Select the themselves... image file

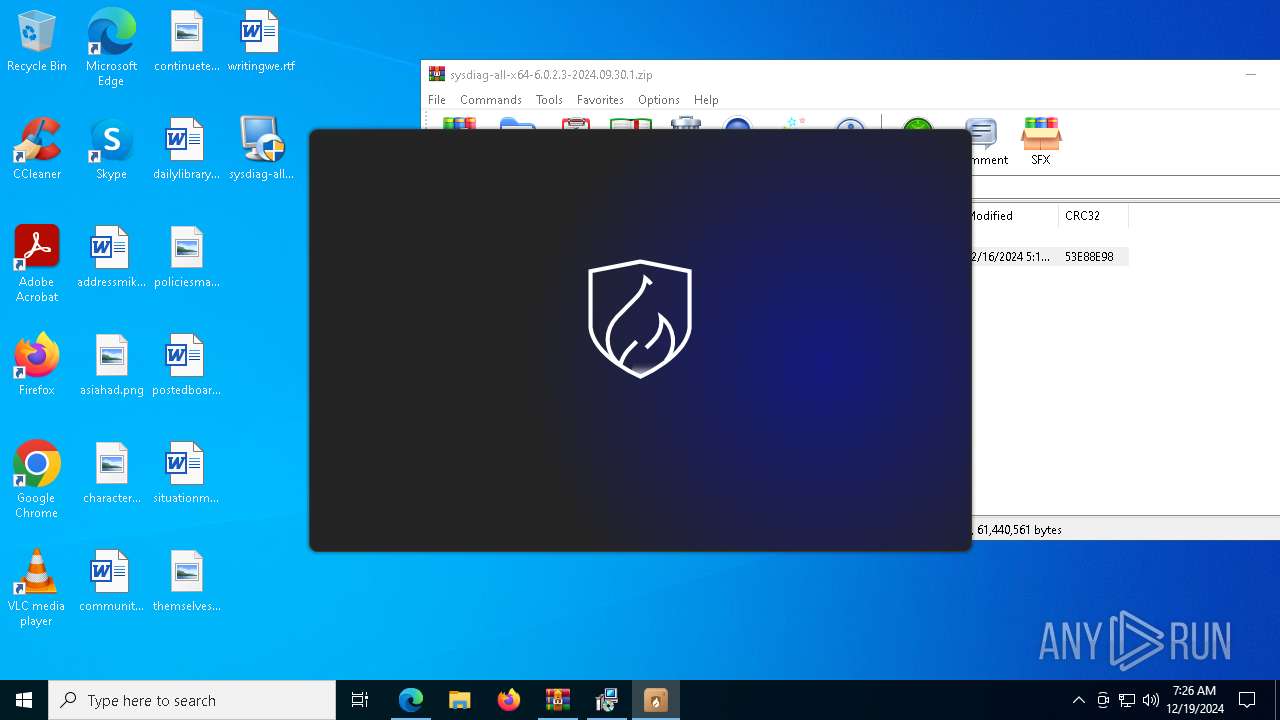[186, 581]
